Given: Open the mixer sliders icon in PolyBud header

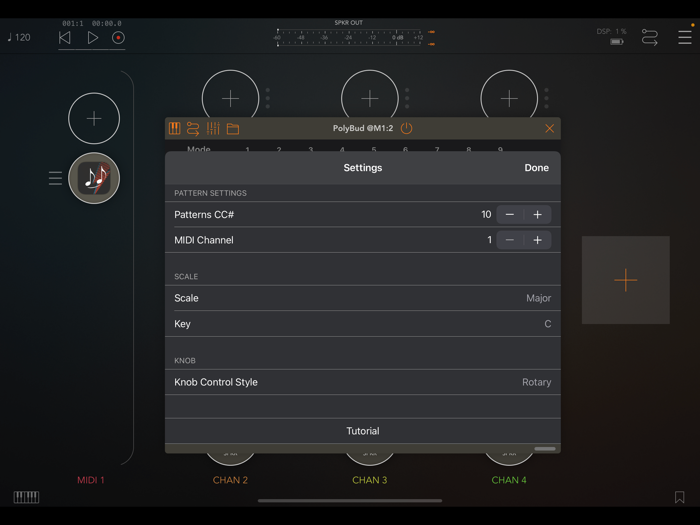Looking at the screenshot, I should 213,129.
